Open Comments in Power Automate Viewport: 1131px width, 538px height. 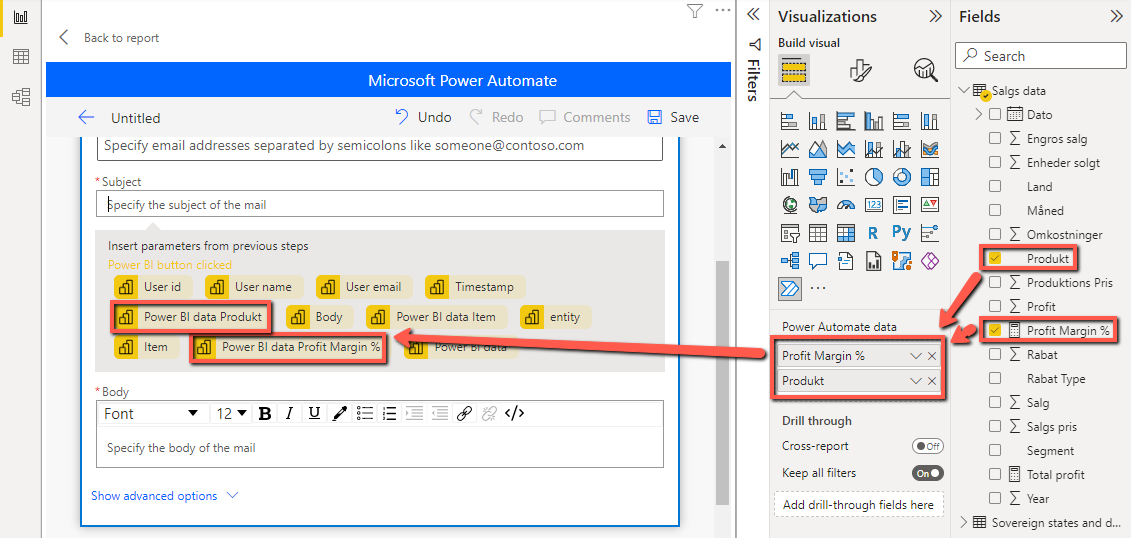click(x=585, y=118)
